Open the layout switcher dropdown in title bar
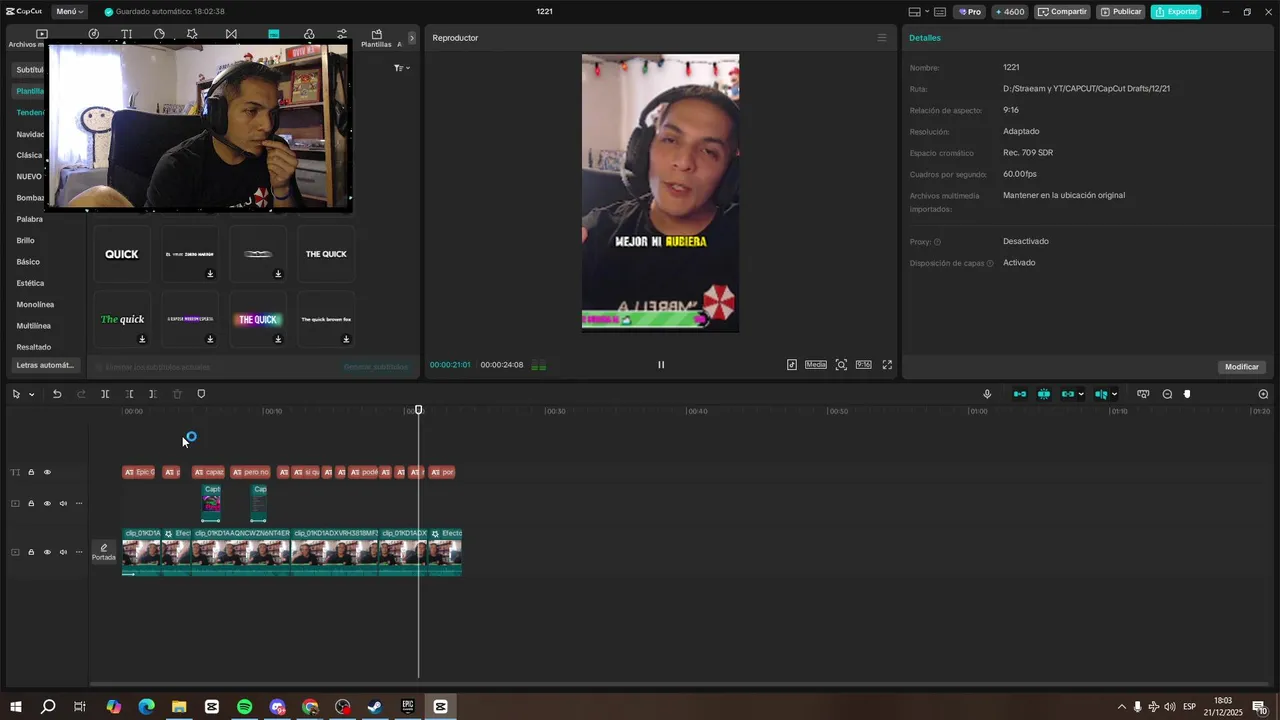The width and height of the screenshot is (1280, 720). click(916, 12)
